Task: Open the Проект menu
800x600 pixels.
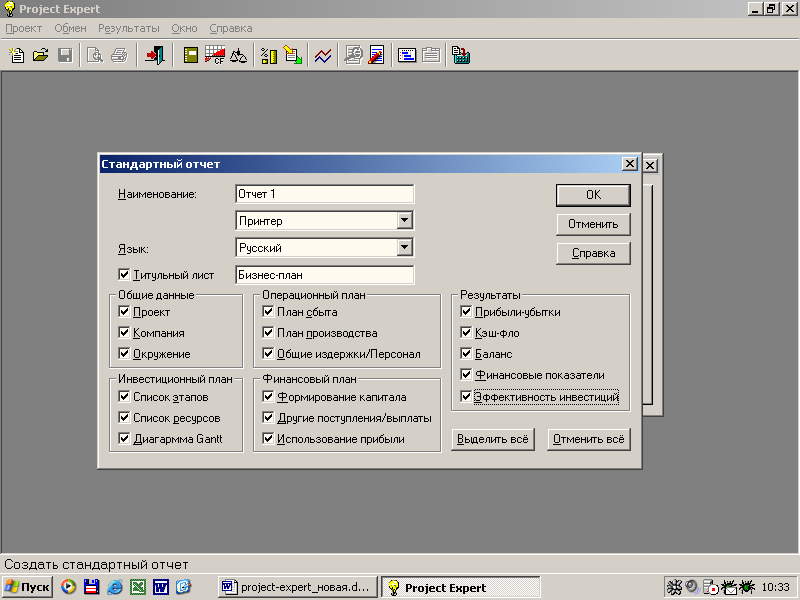Action: tap(23, 29)
